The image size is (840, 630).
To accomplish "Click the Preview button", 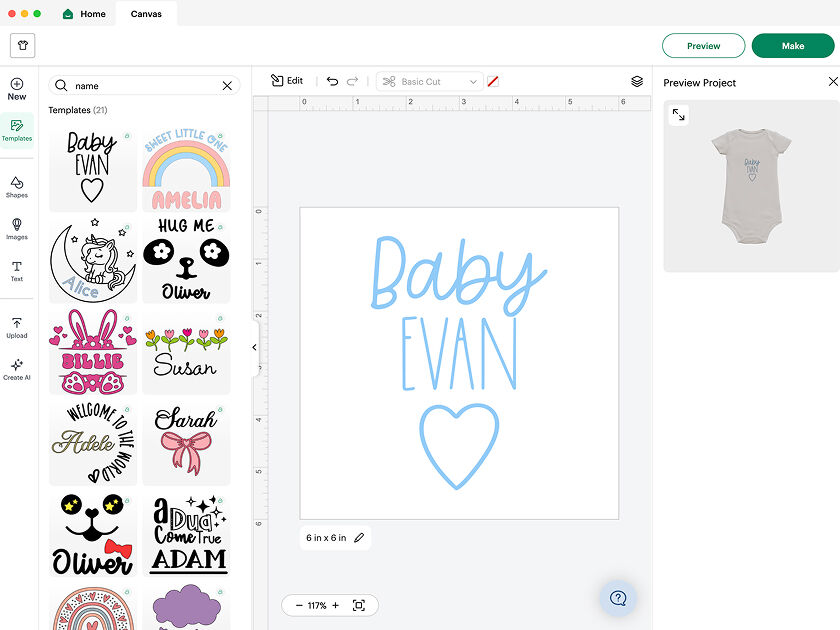I will click(703, 46).
